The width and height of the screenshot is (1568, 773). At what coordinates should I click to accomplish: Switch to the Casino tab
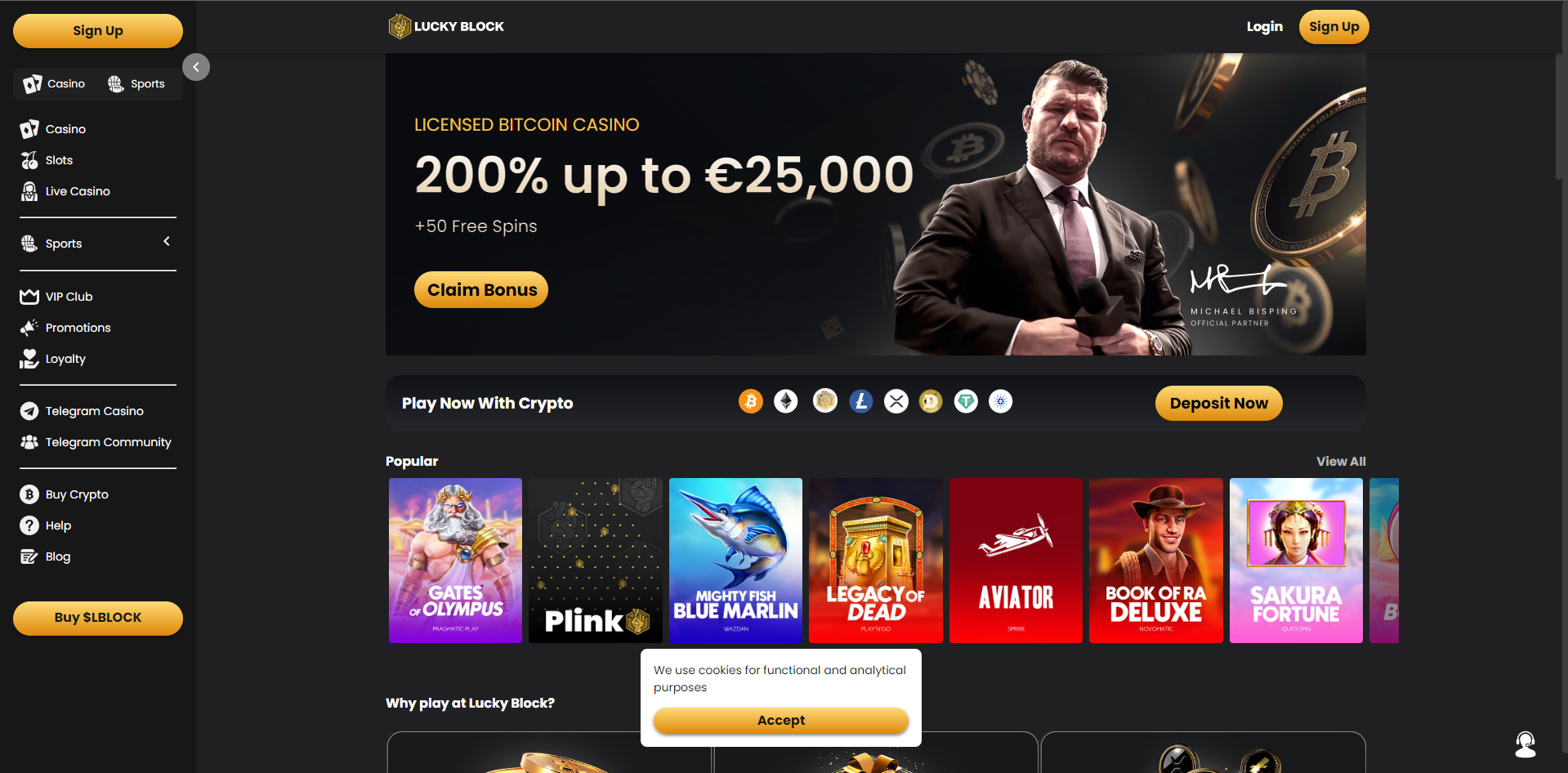click(x=55, y=83)
